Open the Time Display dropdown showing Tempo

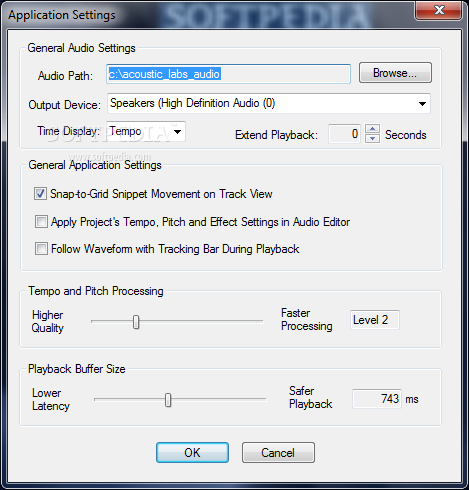(146, 131)
